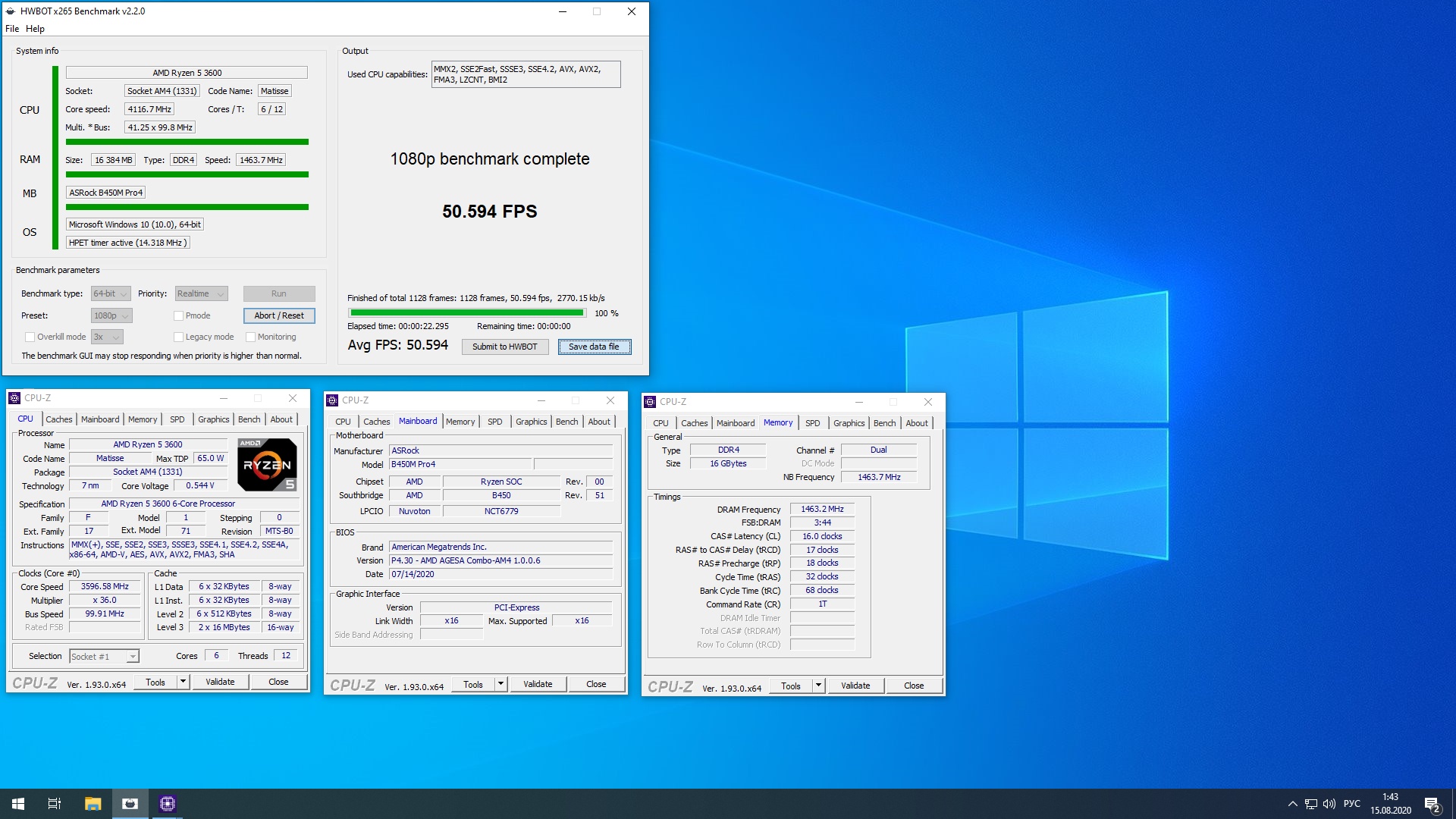Click the CPU-Z title icon in the CPU window
This screenshot has height=819, width=1456.
(14, 398)
